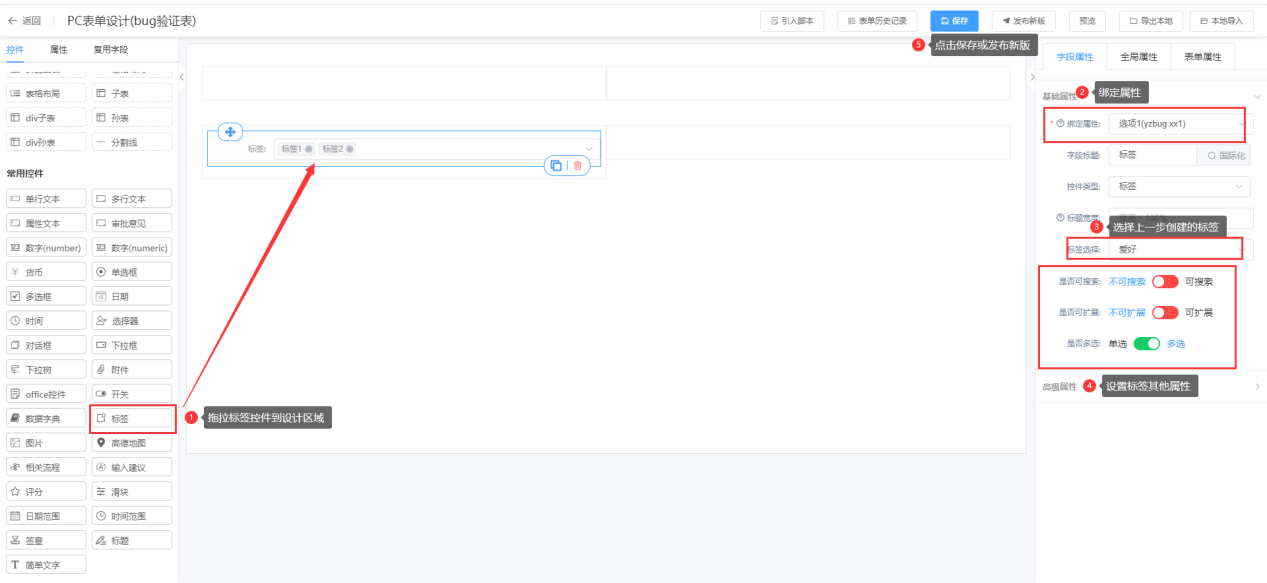The image size is (1267, 583).
Task: Switch to the 控件 tab
Action: coord(15,49)
